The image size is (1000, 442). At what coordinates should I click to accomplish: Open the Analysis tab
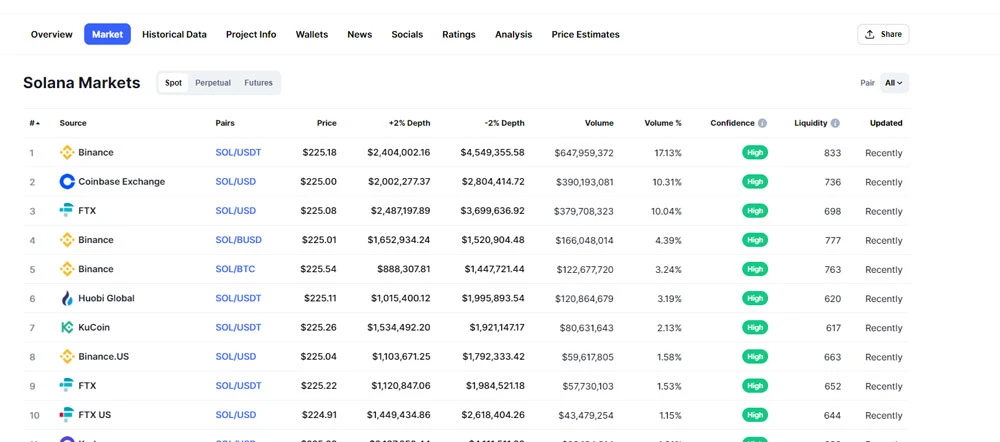coord(513,34)
